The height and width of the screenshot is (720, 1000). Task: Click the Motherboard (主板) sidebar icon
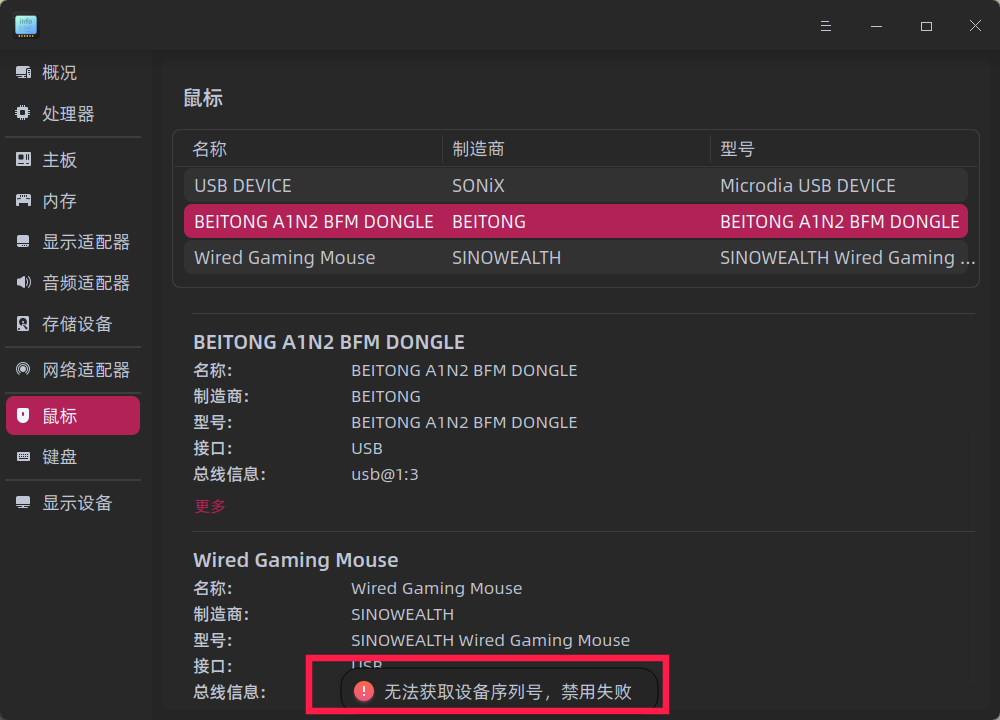(x=23, y=160)
